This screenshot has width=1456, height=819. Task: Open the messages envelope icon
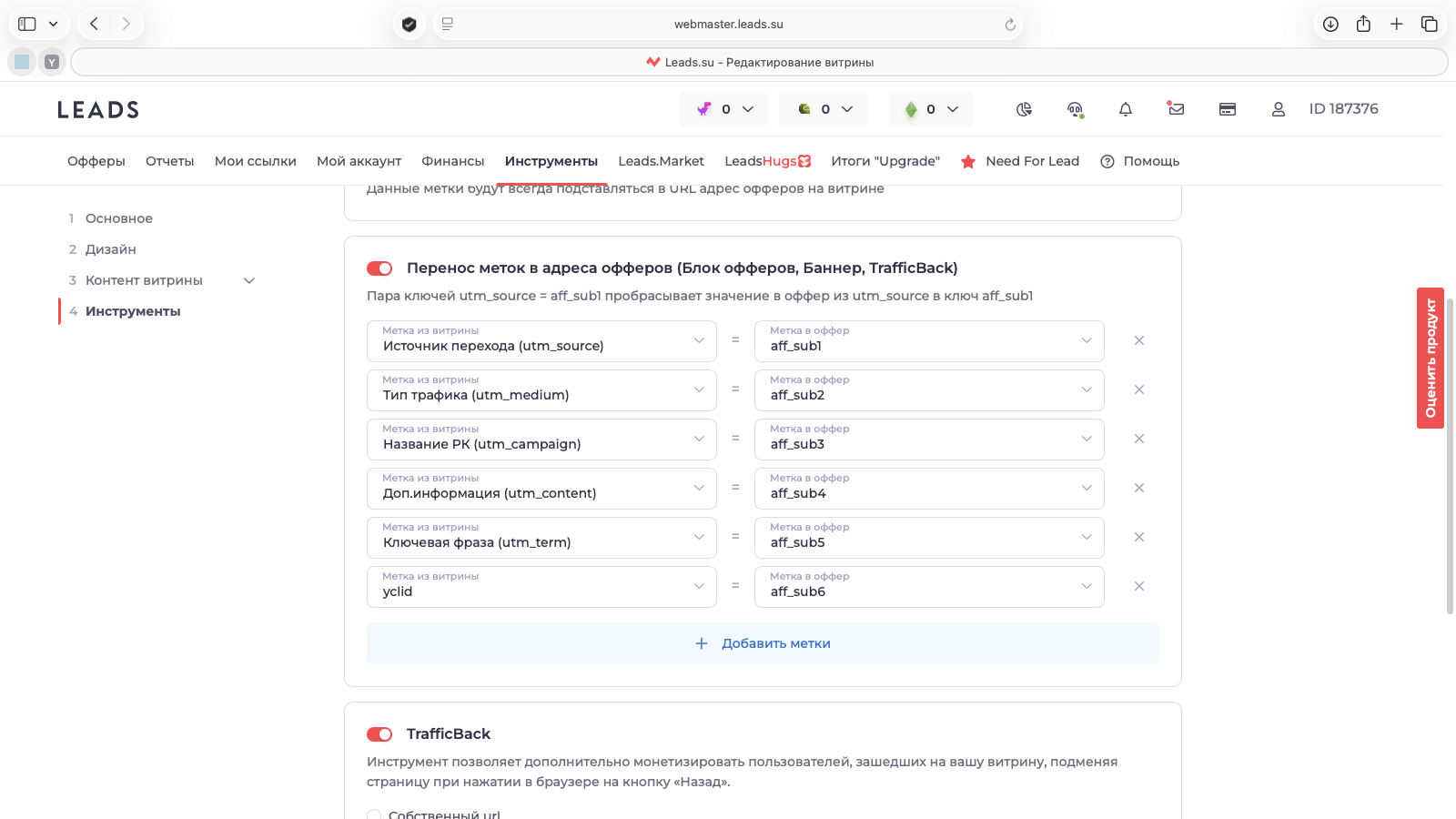(x=1176, y=108)
